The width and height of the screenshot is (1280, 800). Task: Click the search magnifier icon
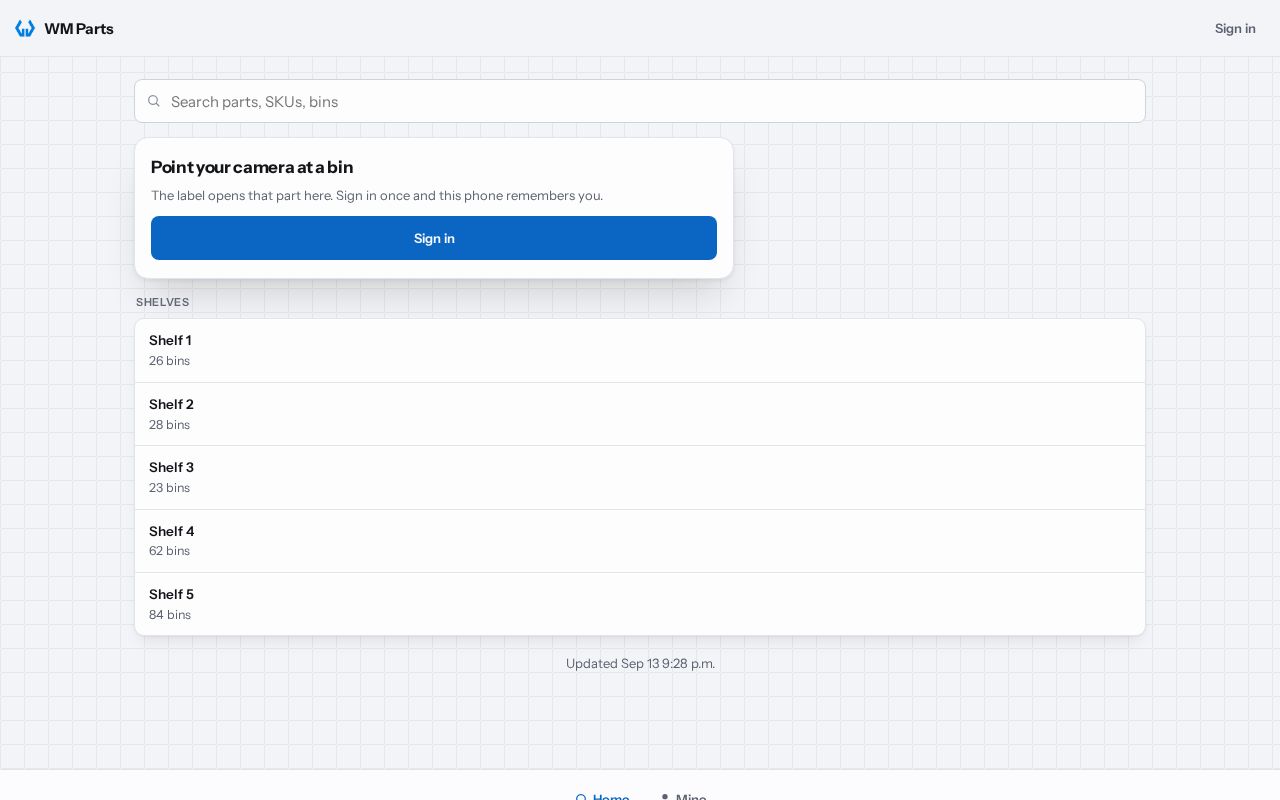[x=154, y=101]
